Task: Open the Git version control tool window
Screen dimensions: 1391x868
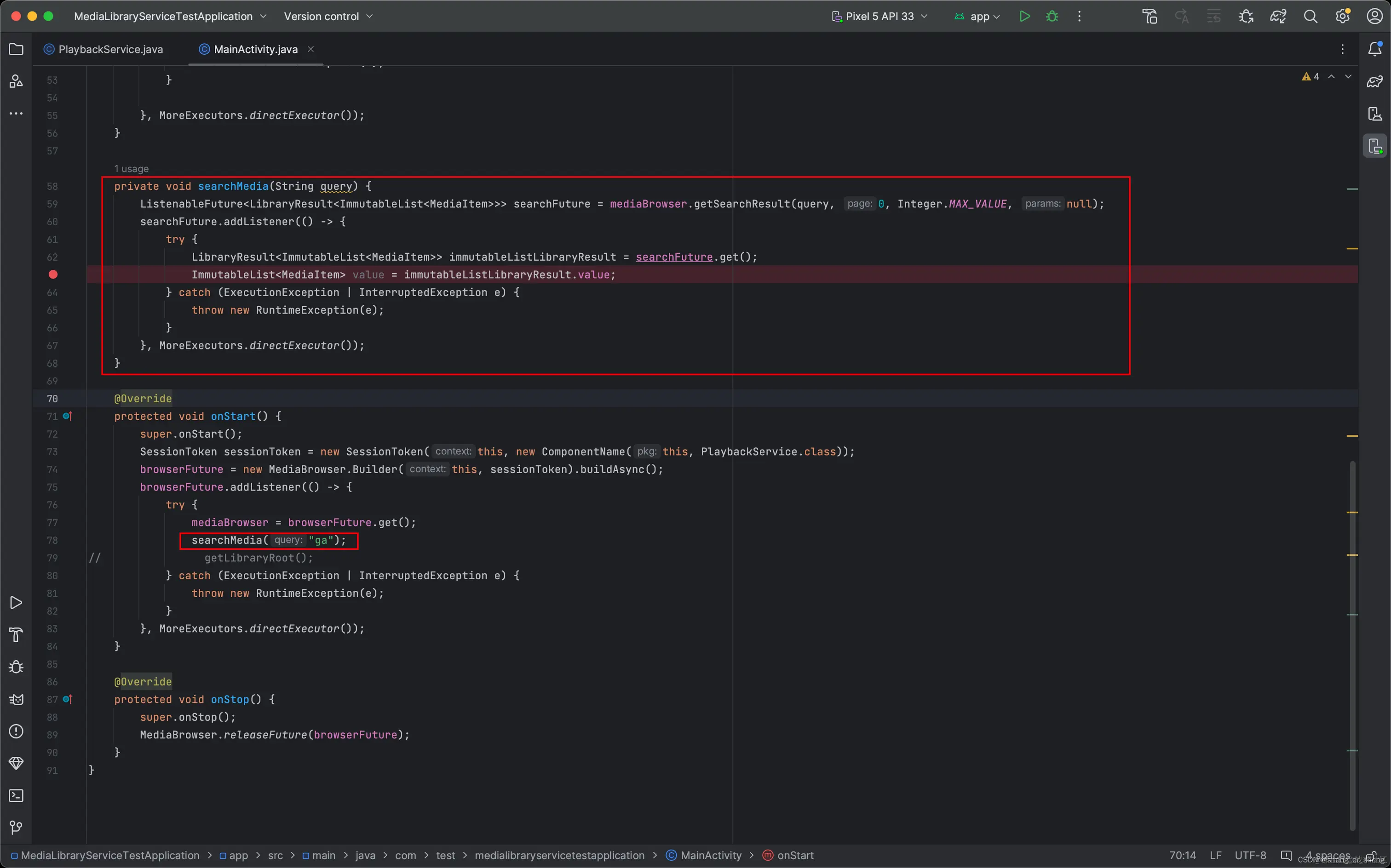Action: point(16,827)
